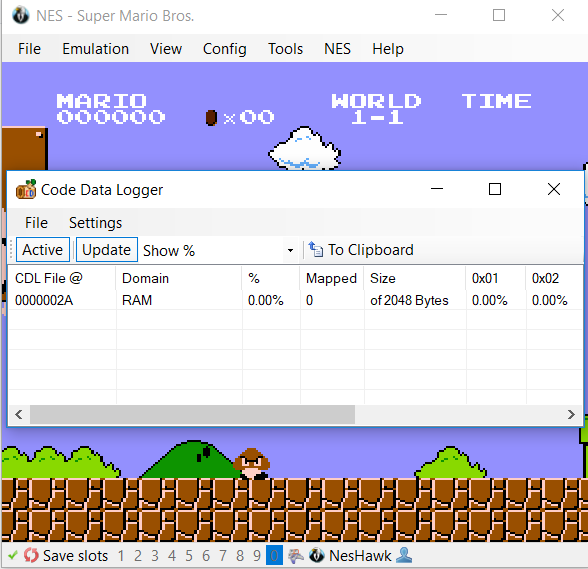This screenshot has height=569, width=588.
Task: Click the Code Data Logger window icon
Action: point(26,189)
